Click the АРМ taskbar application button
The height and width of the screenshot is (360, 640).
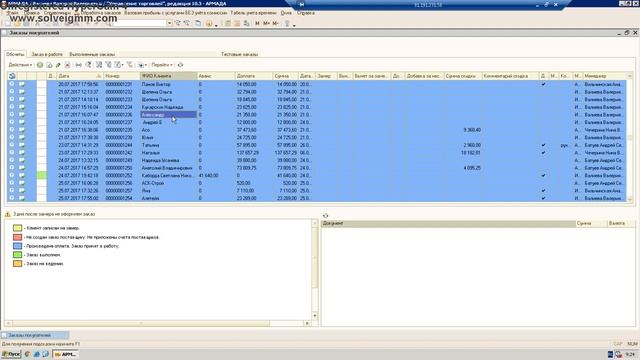click(x=65, y=354)
